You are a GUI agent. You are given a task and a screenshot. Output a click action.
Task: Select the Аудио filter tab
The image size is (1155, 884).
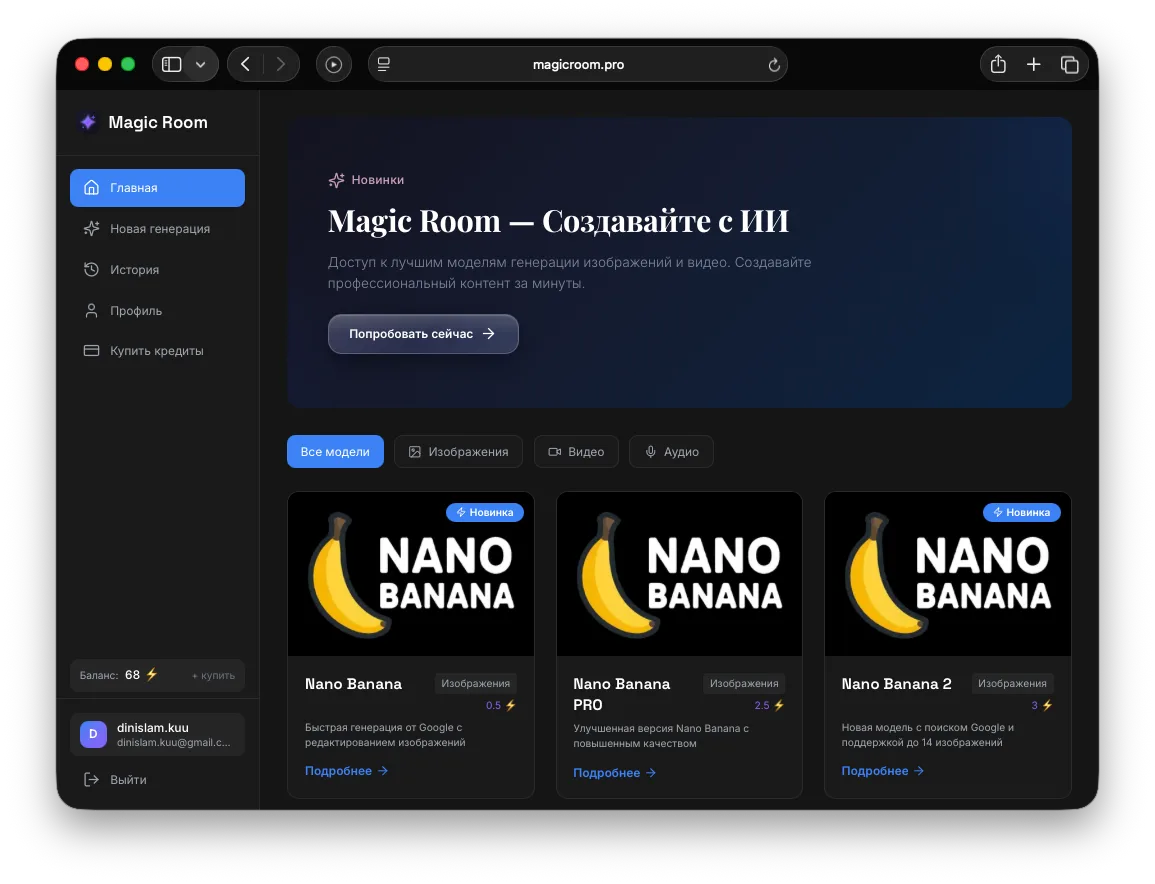pyautogui.click(x=671, y=452)
